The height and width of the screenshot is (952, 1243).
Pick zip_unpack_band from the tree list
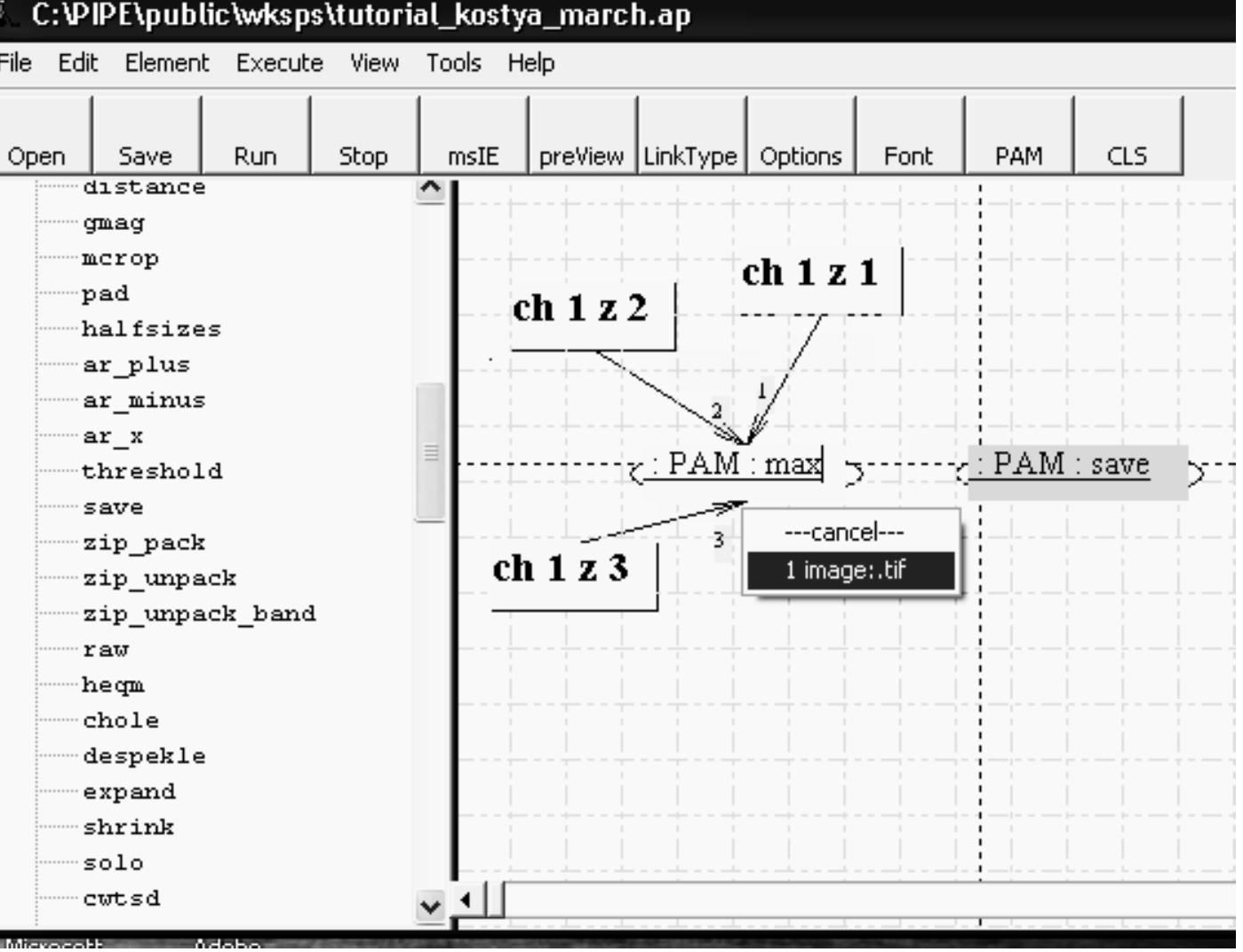point(199,614)
